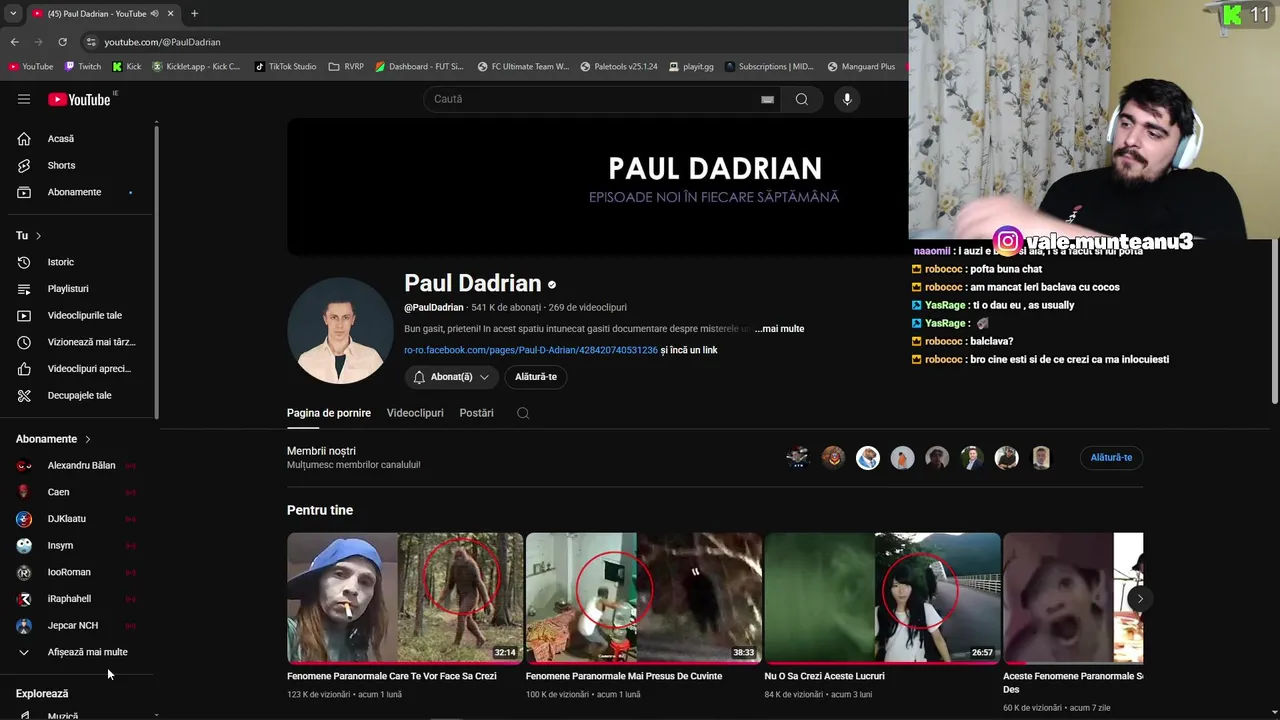Expand Abonamente section header
The width and height of the screenshot is (1280, 720).
(53, 439)
